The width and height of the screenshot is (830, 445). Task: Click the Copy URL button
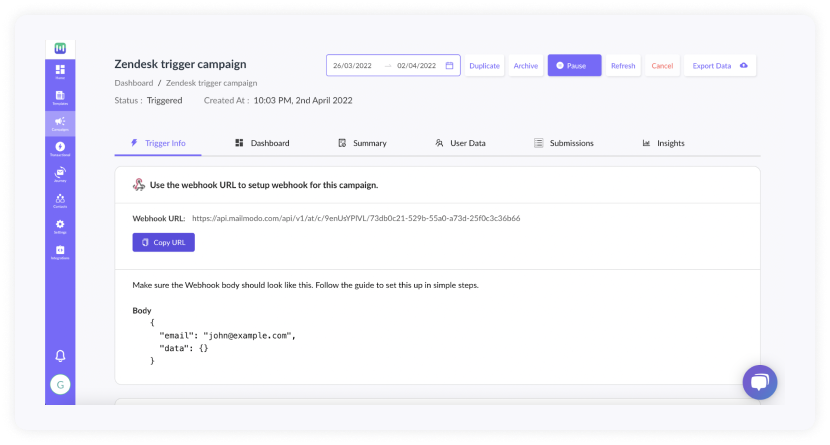tap(164, 242)
